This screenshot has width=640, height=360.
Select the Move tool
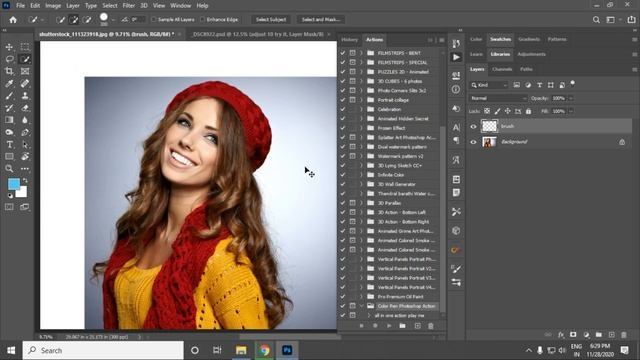point(9,47)
